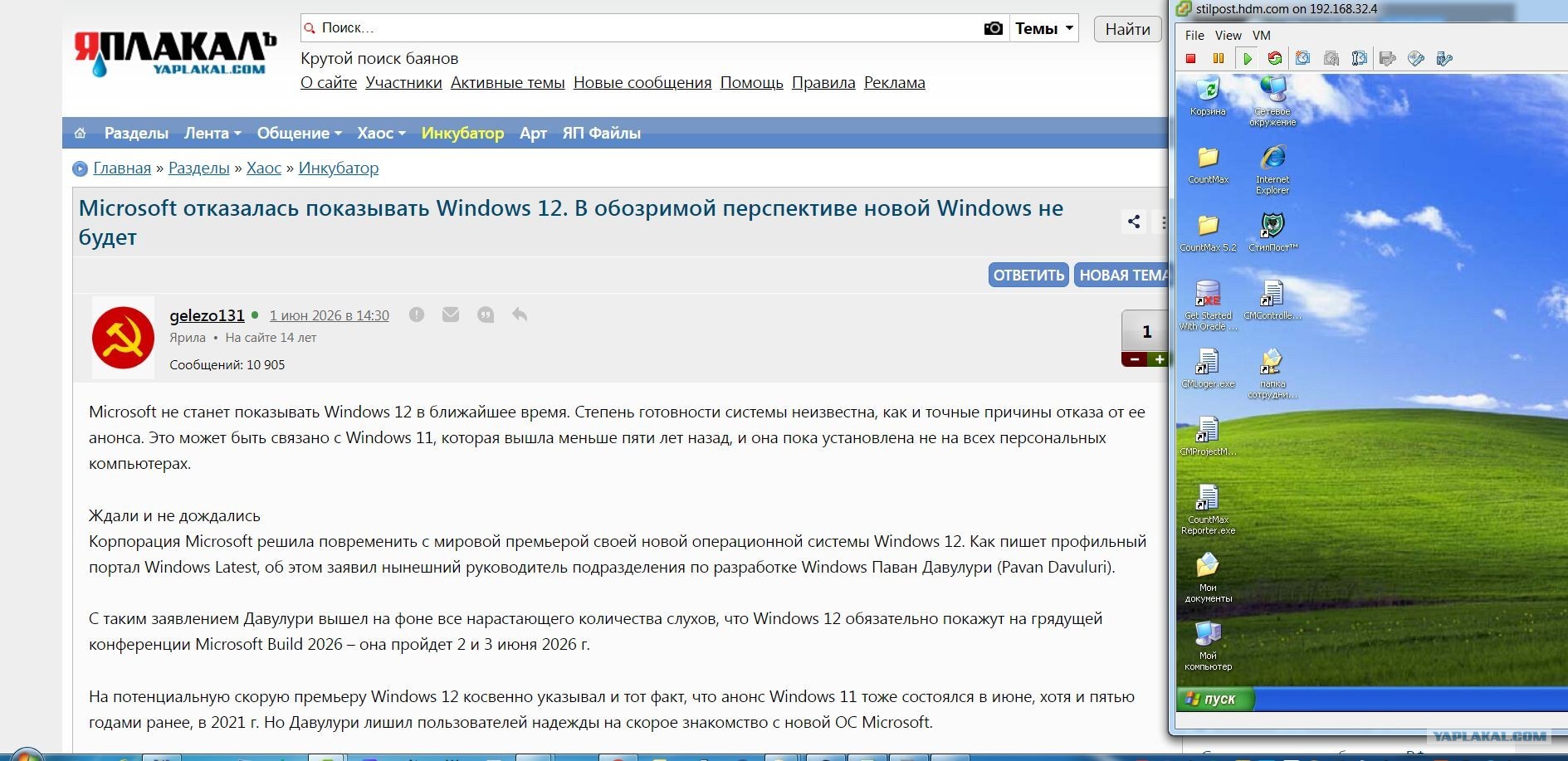Click the Windows XP пуск start button
The width and height of the screenshot is (1568, 761).
(1214, 699)
